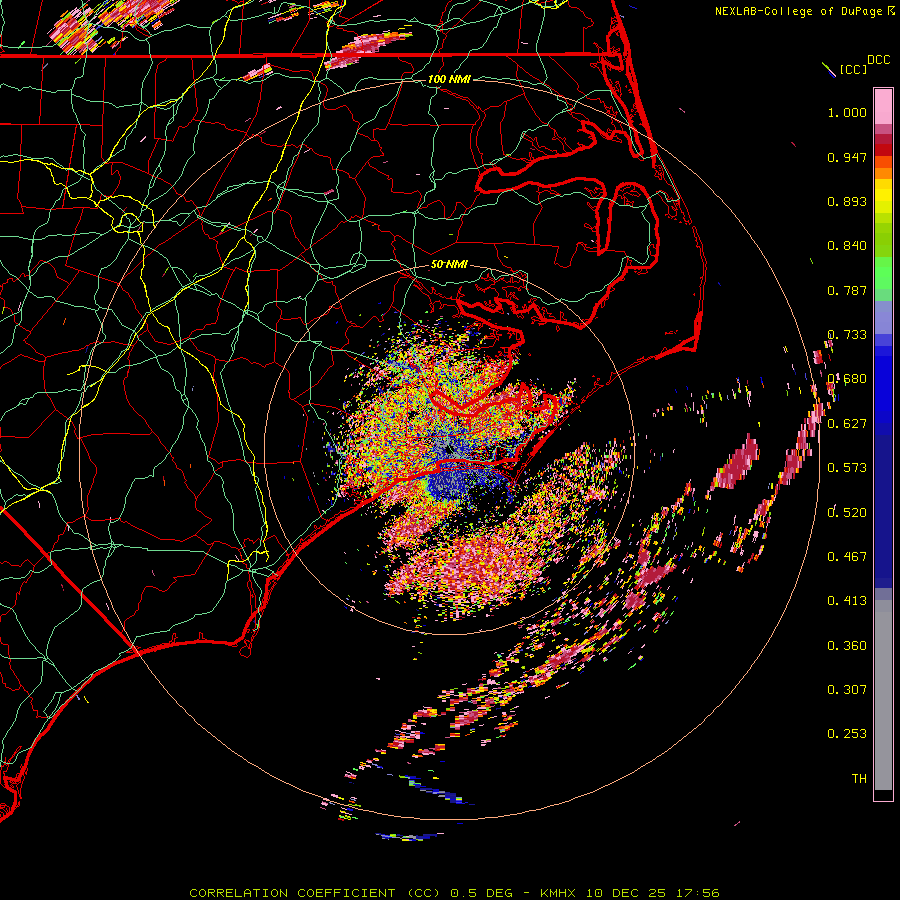Image resolution: width=900 pixels, height=900 pixels.
Task: Pick the periwinkle color bar segment near 0.733
Action: click(x=883, y=317)
